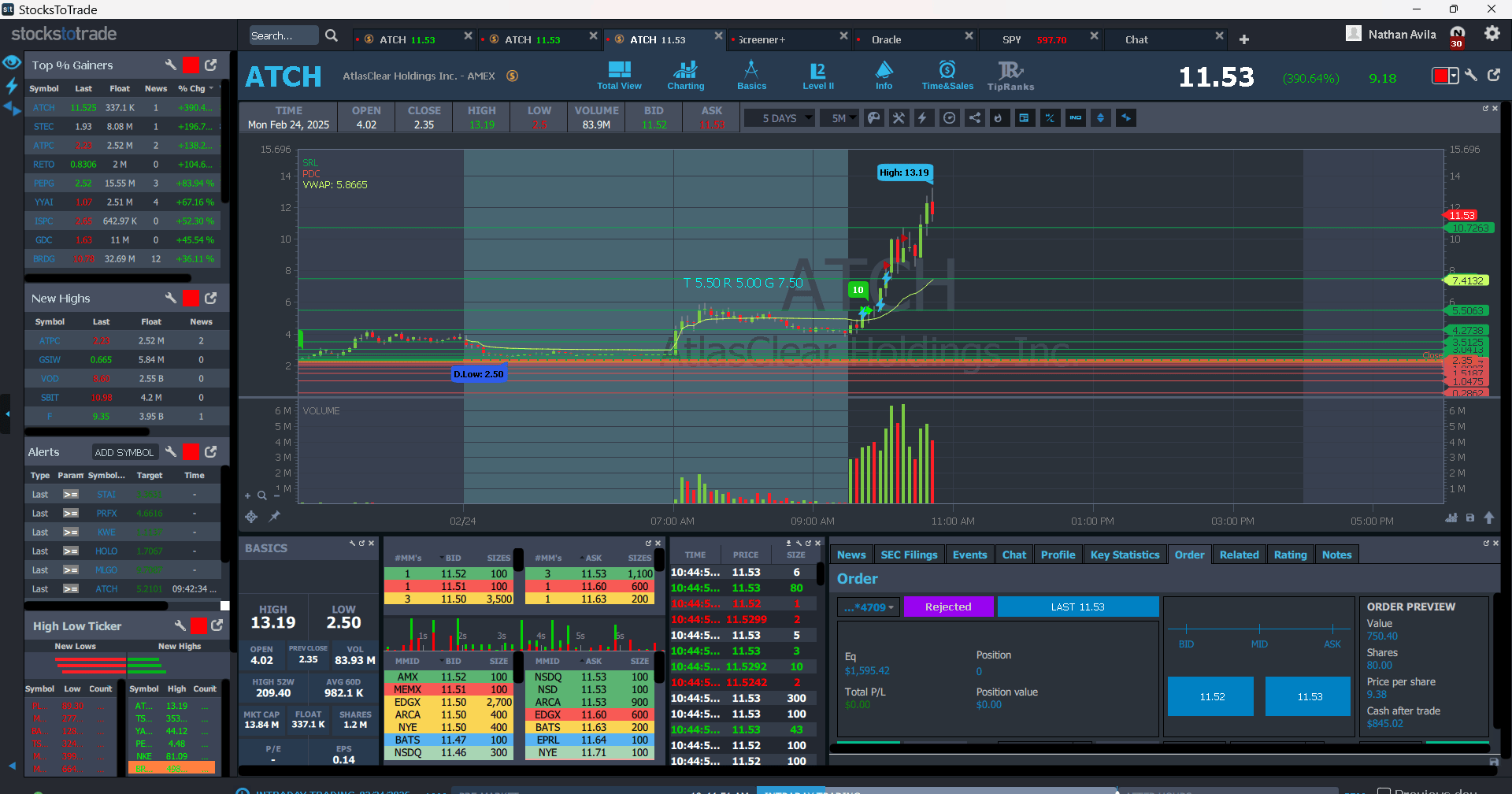Click the chart palette color settings icon

873,118
